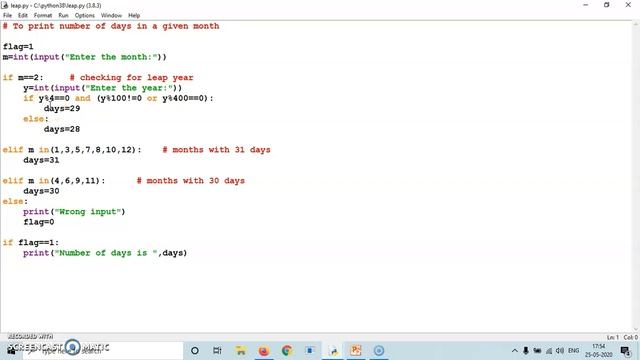The image size is (640, 360).
Task: Click the ENG language indicator
Action: (x=573, y=351)
